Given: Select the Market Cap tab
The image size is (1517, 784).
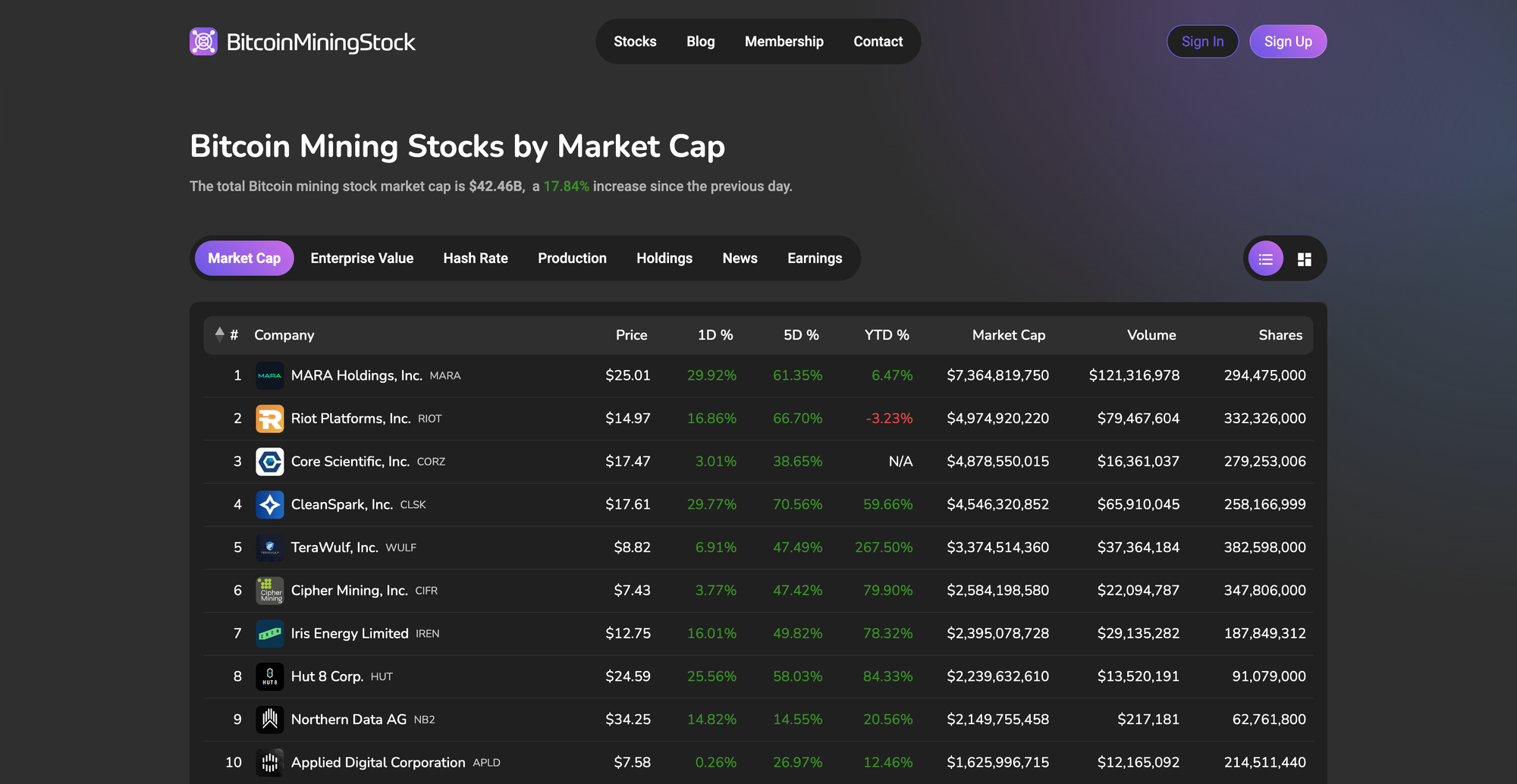Looking at the screenshot, I should click(x=244, y=259).
